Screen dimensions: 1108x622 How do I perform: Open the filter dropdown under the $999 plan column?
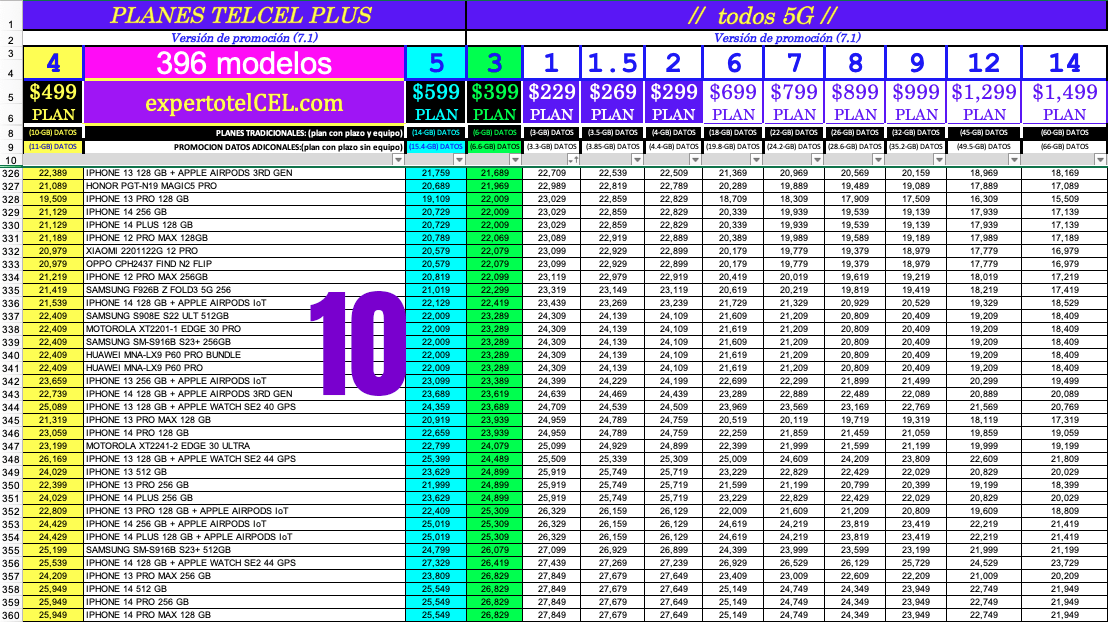(939, 160)
